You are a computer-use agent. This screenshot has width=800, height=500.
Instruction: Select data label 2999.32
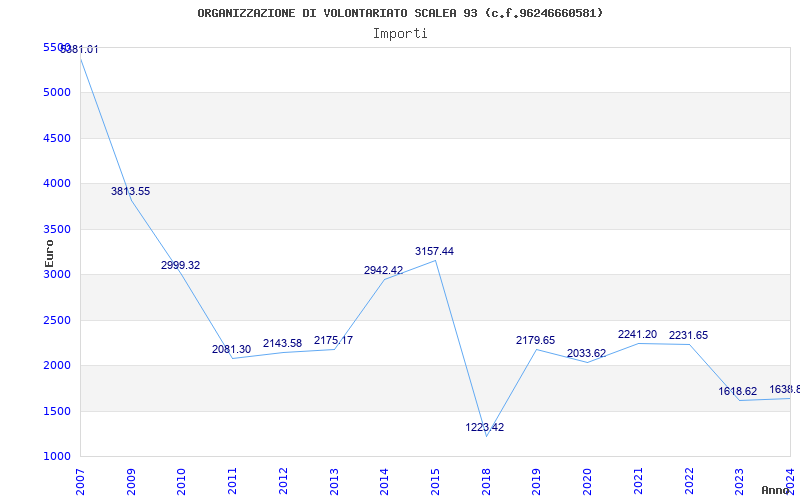pyautogui.click(x=181, y=265)
